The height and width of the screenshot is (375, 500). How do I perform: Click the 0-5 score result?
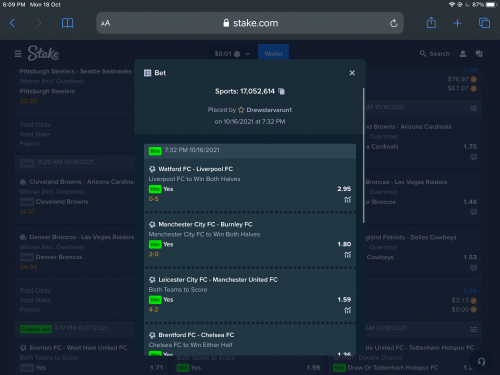pos(154,199)
